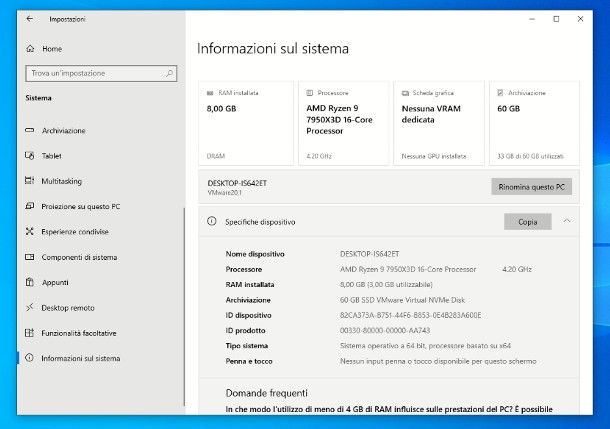Select Informazioni sul sistema entry
The height and width of the screenshot is (429, 610).
(x=81, y=358)
